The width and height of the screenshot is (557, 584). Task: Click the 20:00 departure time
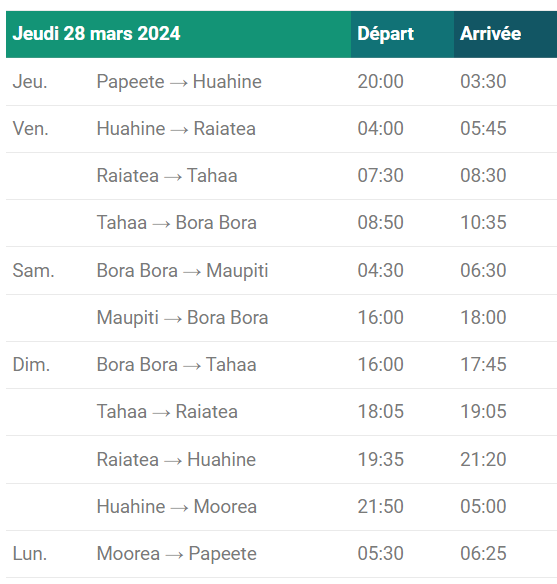click(381, 82)
